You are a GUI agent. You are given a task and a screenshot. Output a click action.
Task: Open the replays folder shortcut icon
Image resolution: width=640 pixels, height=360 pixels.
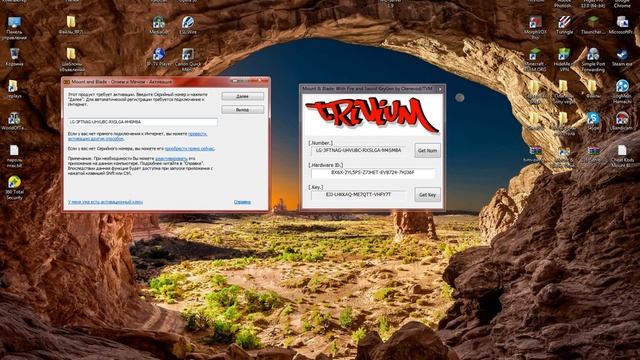click(13, 89)
